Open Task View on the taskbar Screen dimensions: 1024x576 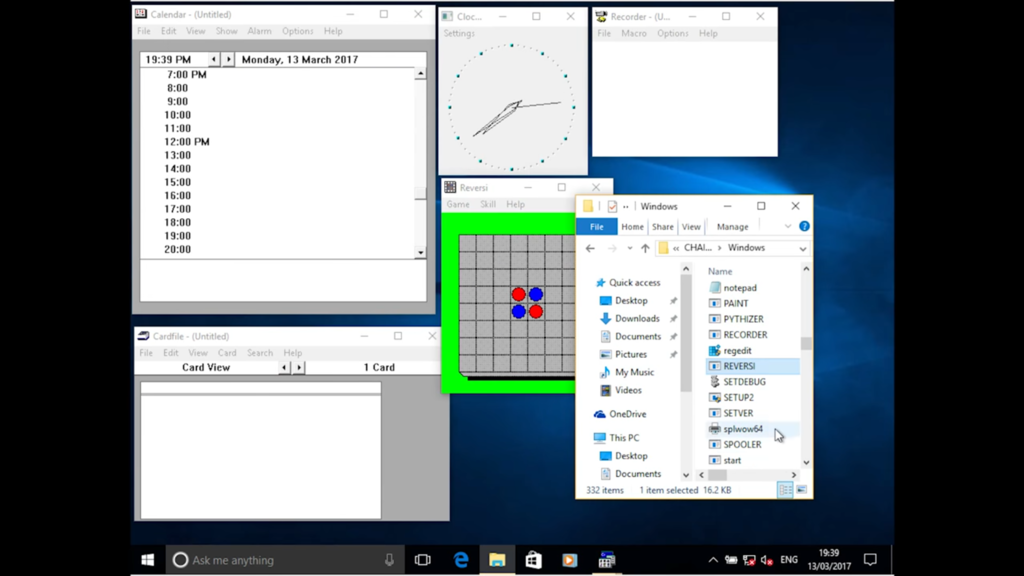click(423, 560)
